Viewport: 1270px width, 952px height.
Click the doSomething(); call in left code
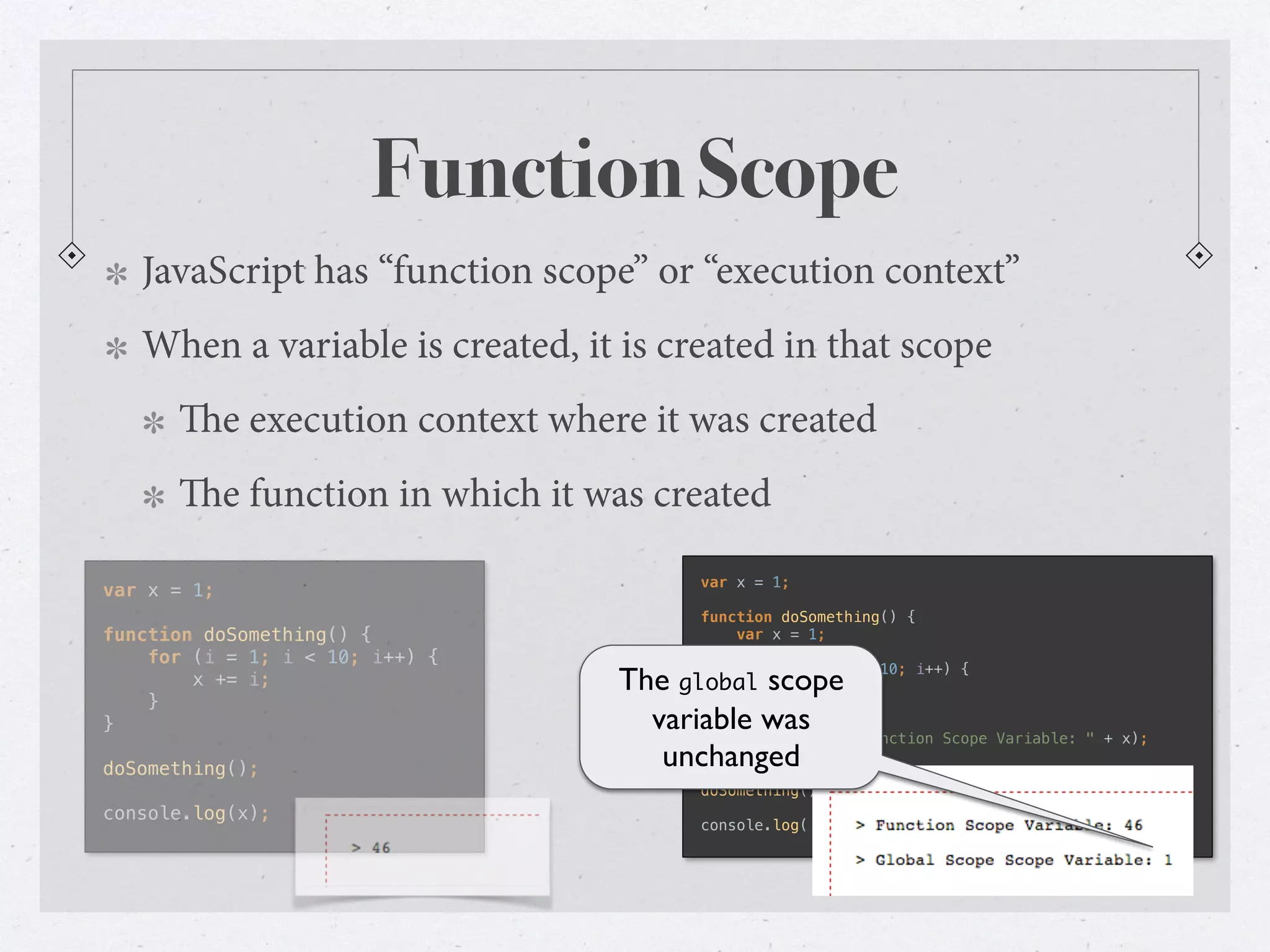click(x=180, y=769)
